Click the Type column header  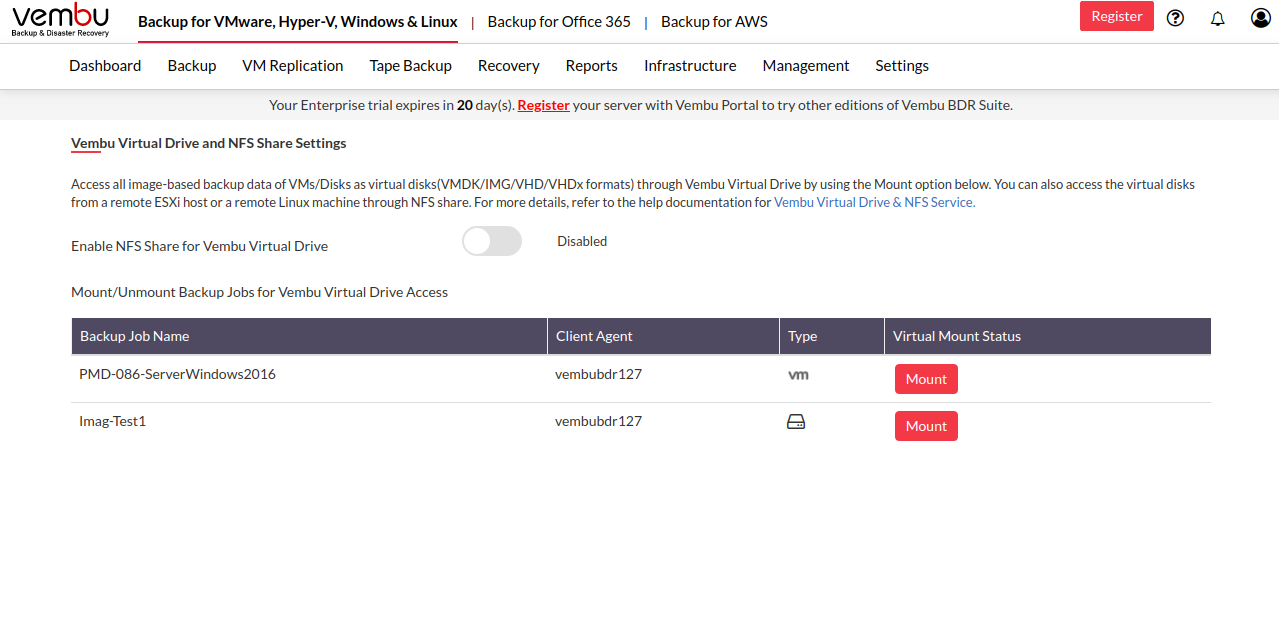[832, 336]
